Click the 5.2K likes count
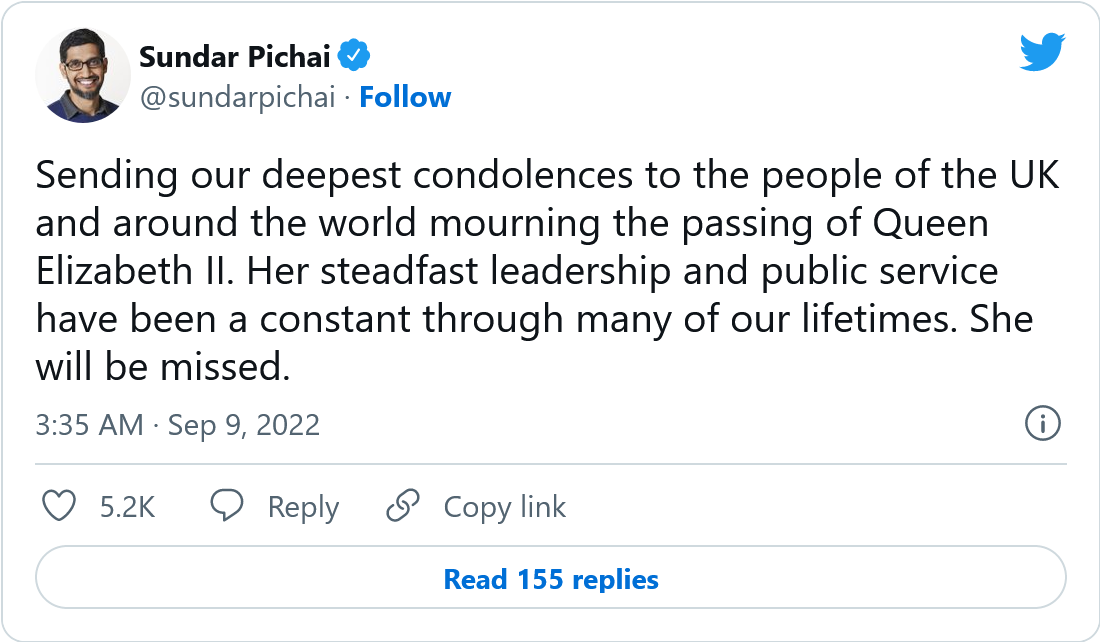The image size is (1100, 642). coord(127,507)
